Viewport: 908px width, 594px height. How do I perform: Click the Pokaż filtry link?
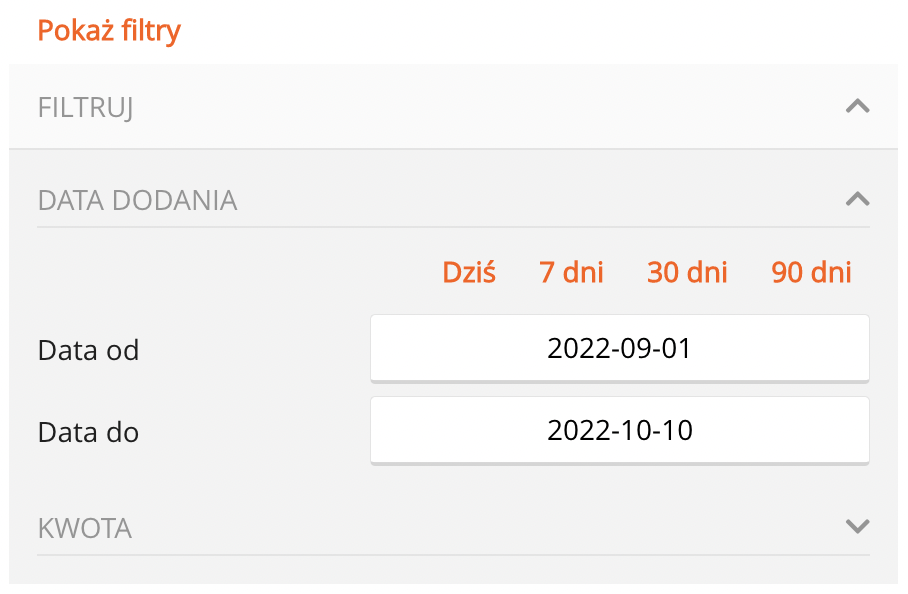click(x=109, y=30)
